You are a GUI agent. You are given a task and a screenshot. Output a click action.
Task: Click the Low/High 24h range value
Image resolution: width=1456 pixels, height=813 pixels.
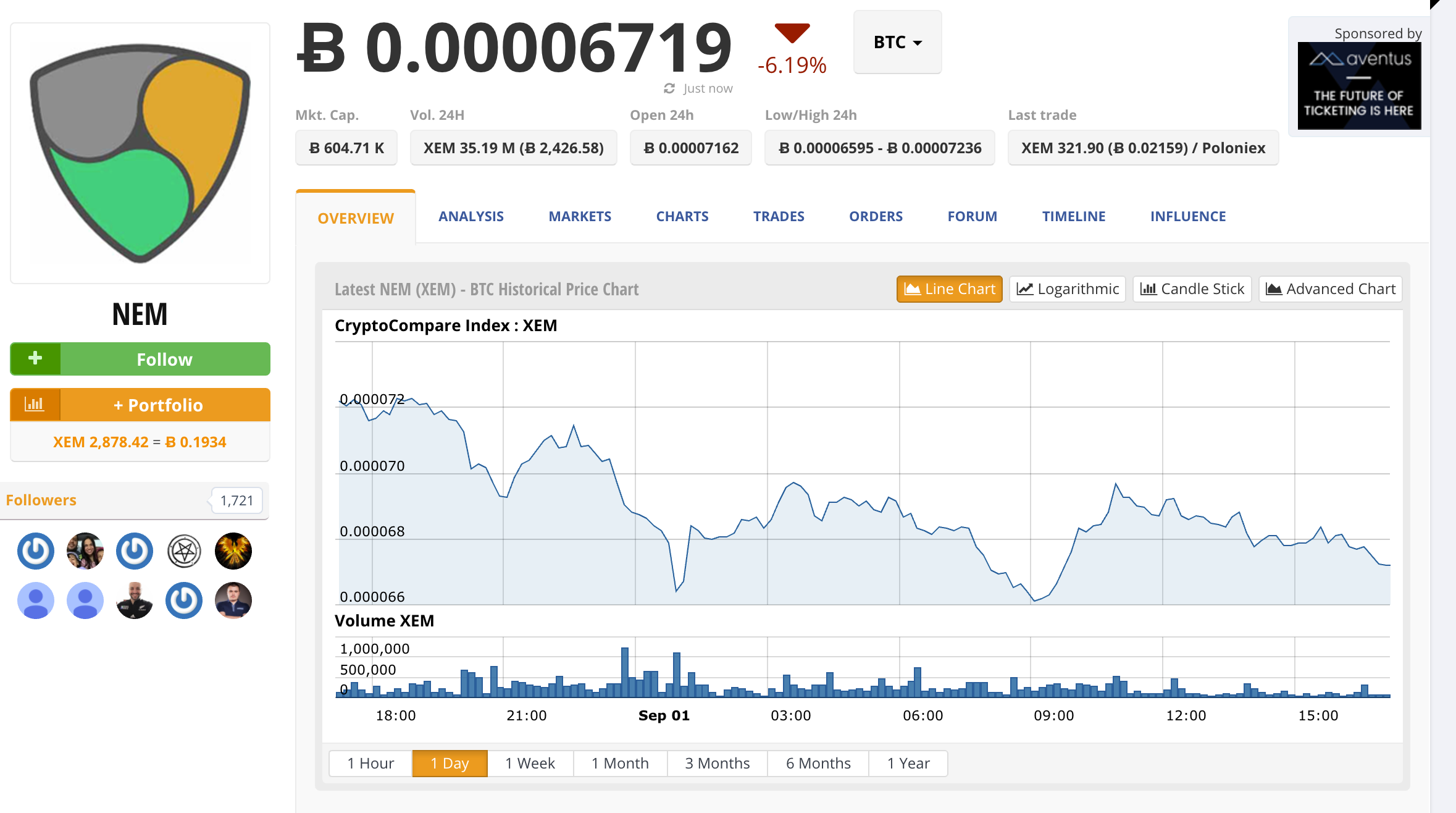[x=880, y=148]
